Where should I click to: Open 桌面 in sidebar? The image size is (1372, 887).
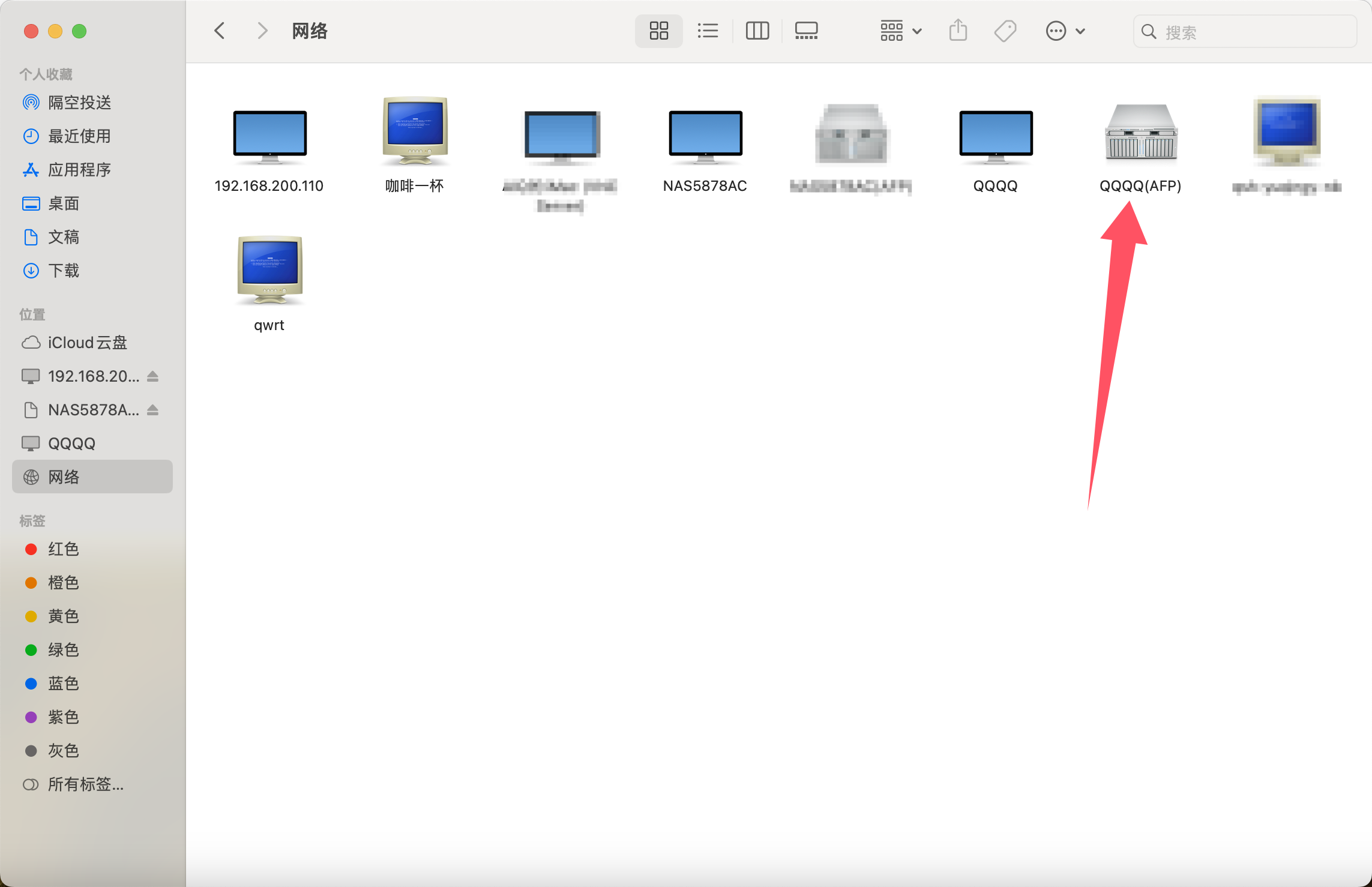pyautogui.click(x=92, y=203)
